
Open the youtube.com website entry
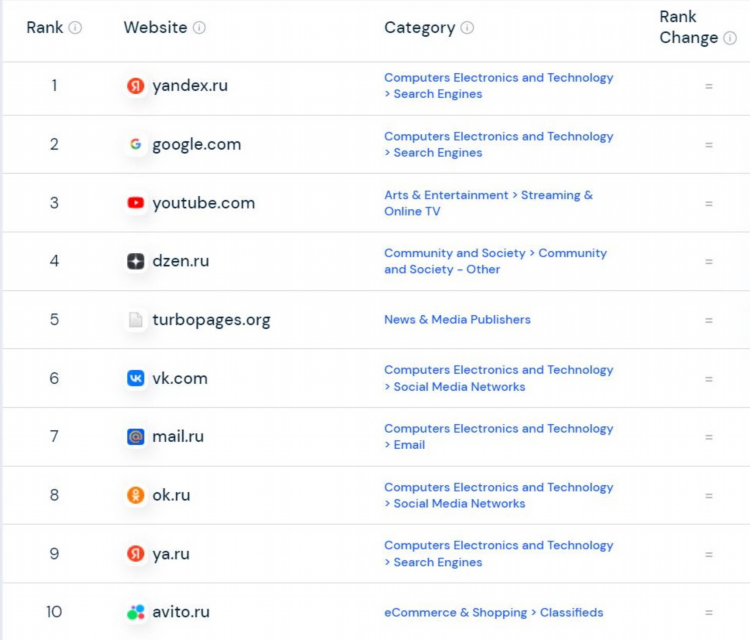point(204,203)
